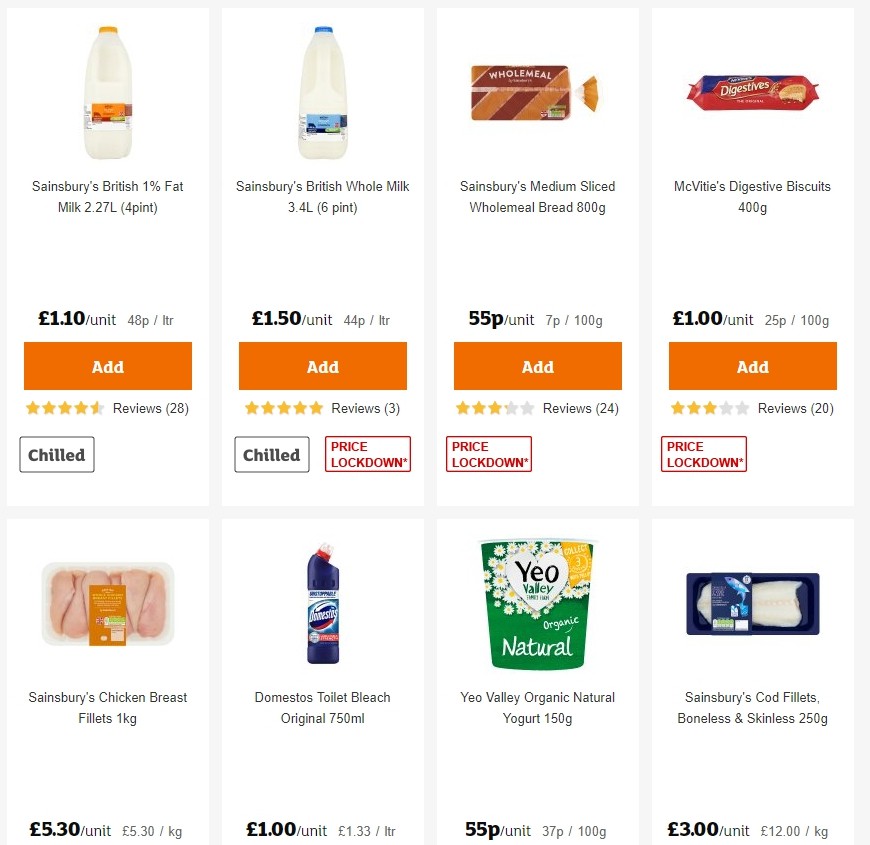View the Digestives reviews link
This screenshot has height=845, width=870.
[796, 408]
